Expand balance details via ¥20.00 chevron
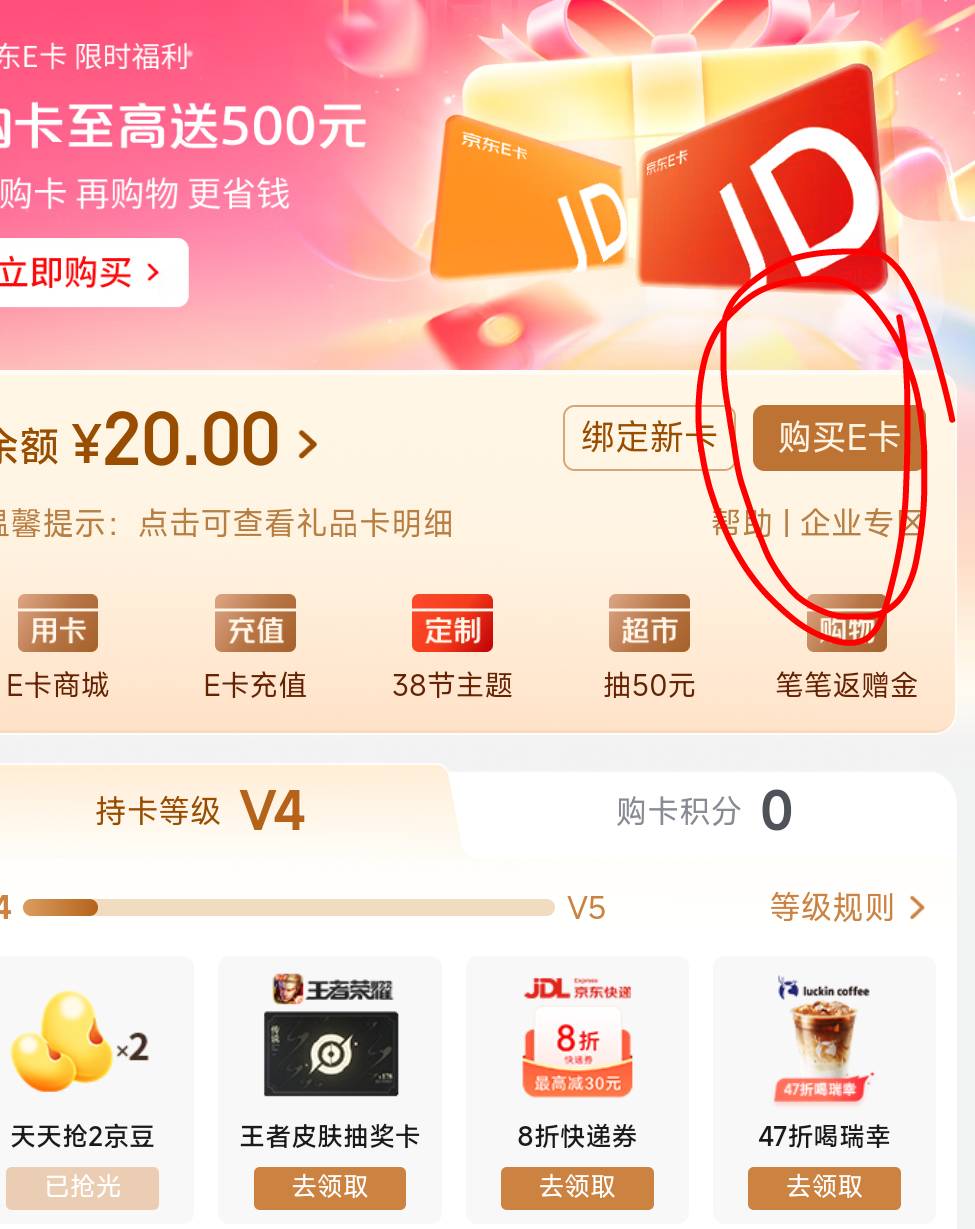The image size is (975, 1229). tap(307, 443)
